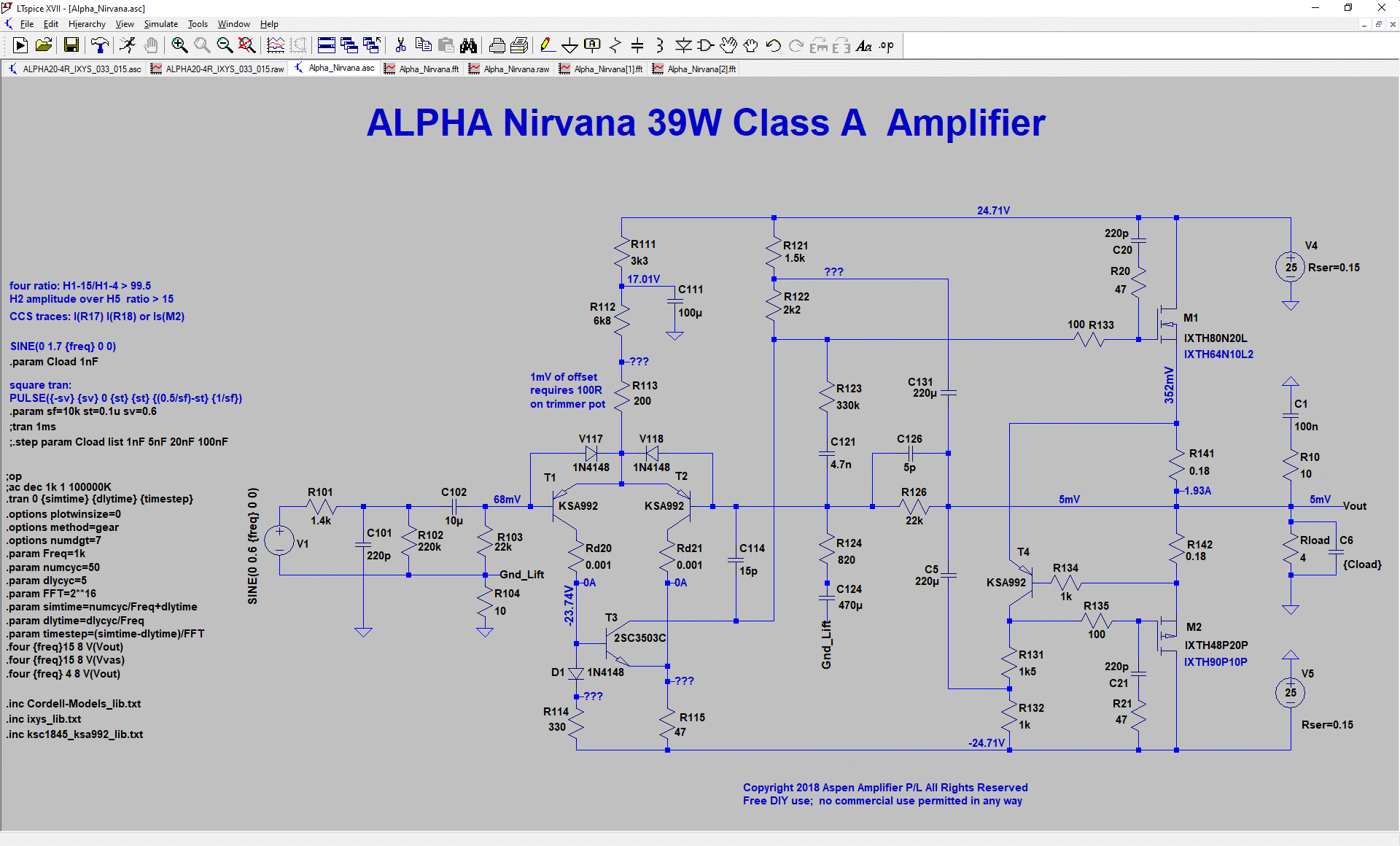Screen dimensions: 1400x846
Task: Restore the inner document window
Action: [x=1378, y=24]
